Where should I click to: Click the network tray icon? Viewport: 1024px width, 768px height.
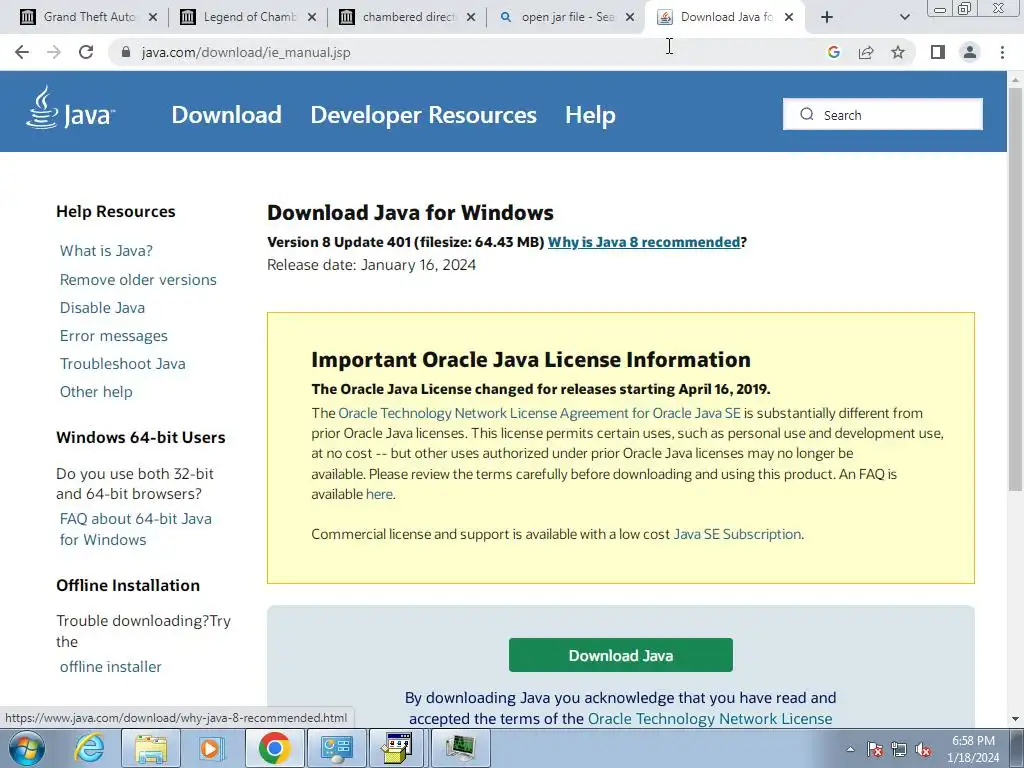pyautogui.click(x=899, y=749)
